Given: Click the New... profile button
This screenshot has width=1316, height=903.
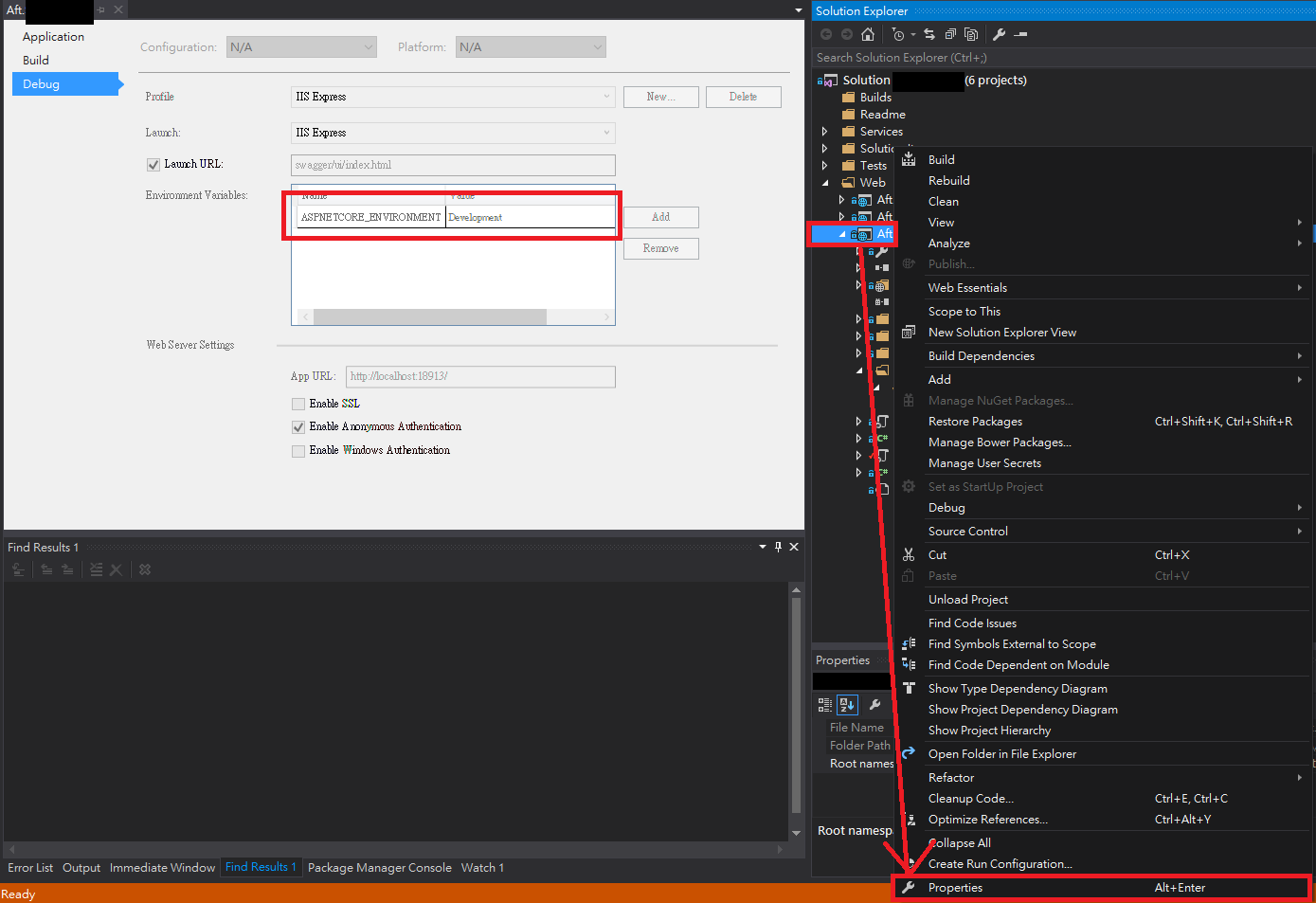Looking at the screenshot, I should (661, 97).
